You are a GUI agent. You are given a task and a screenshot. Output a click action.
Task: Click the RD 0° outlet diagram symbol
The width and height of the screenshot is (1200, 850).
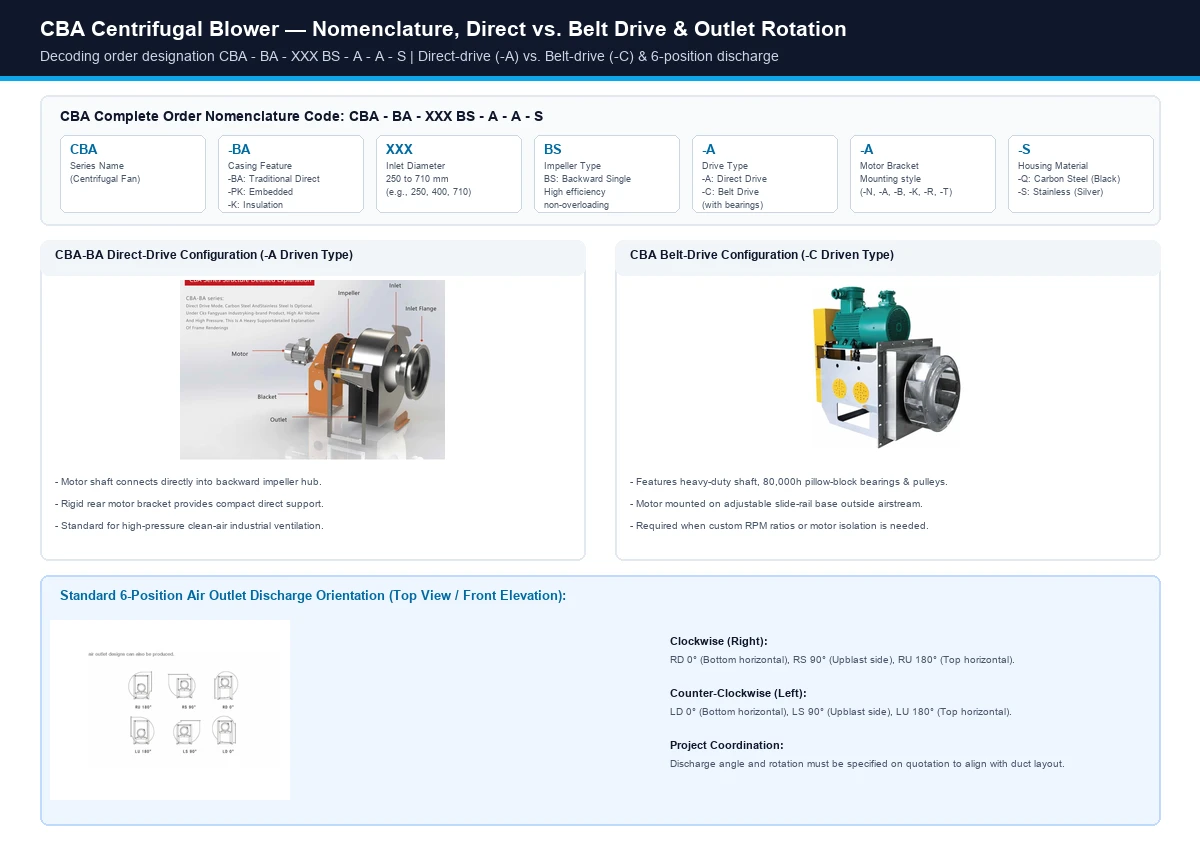point(227,687)
